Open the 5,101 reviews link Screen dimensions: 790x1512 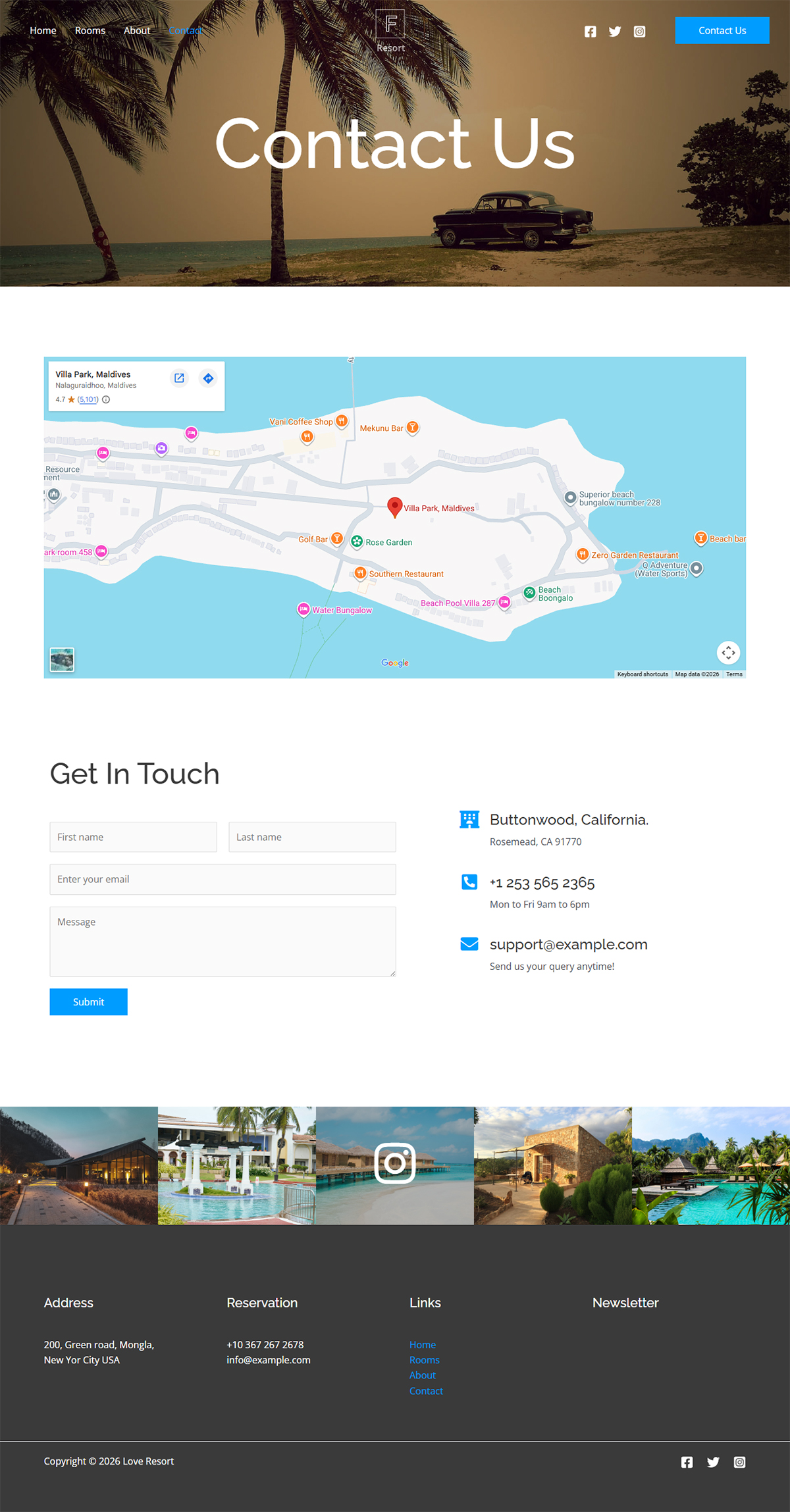pos(88,399)
